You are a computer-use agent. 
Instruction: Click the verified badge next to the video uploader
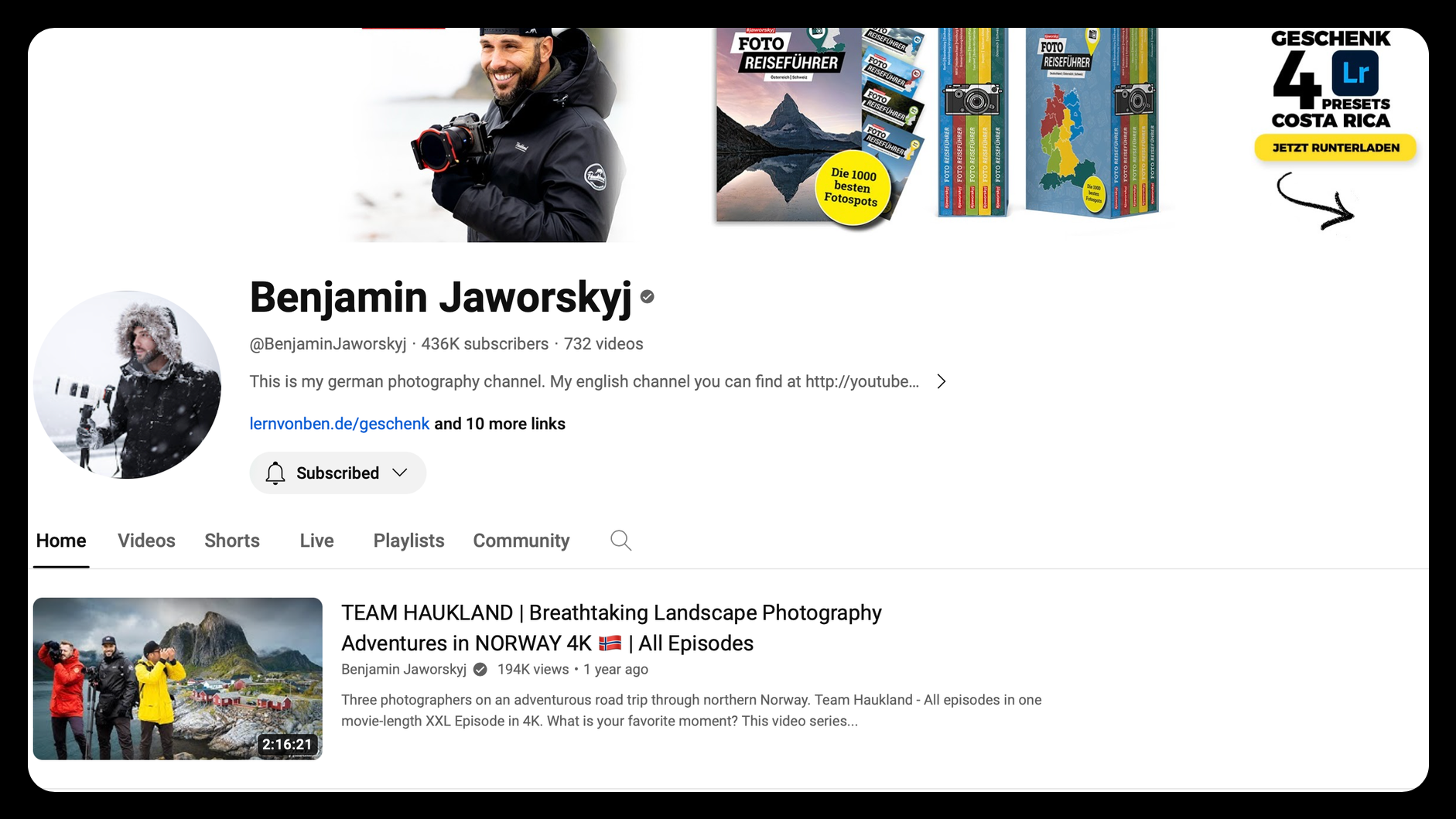point(480,669)
